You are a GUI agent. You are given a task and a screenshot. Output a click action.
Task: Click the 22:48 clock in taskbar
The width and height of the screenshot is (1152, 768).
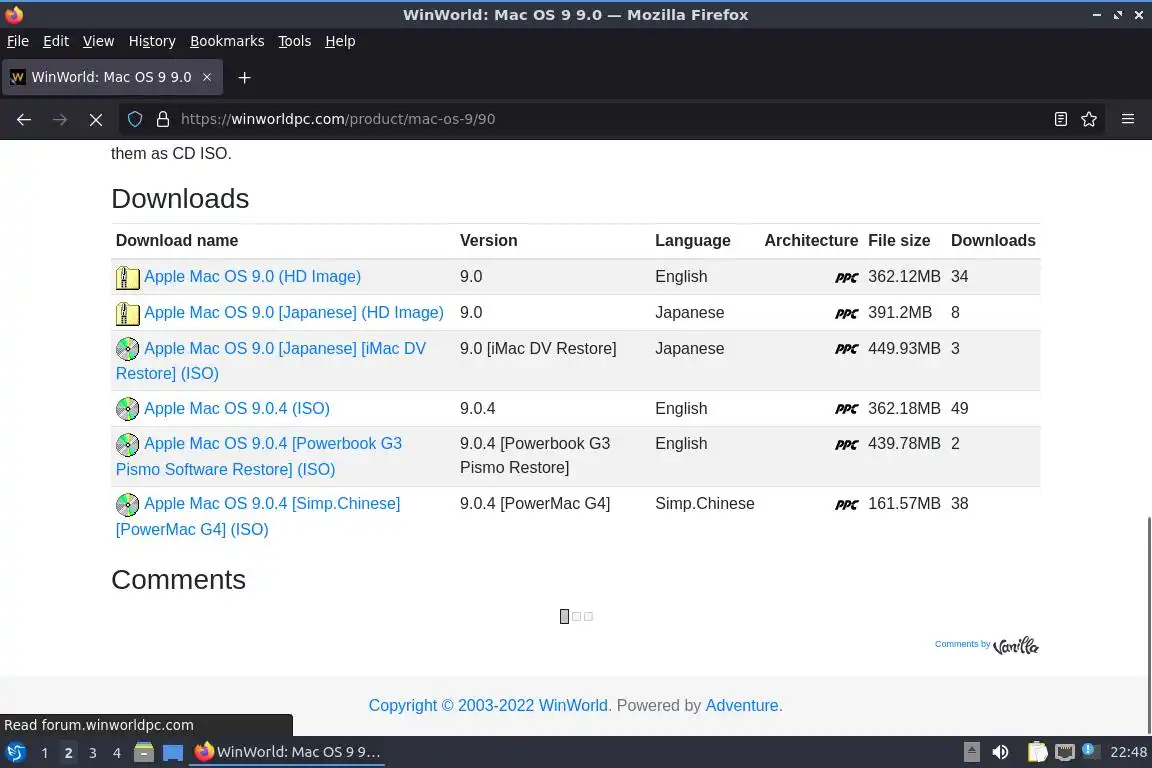coord(1128,752)
